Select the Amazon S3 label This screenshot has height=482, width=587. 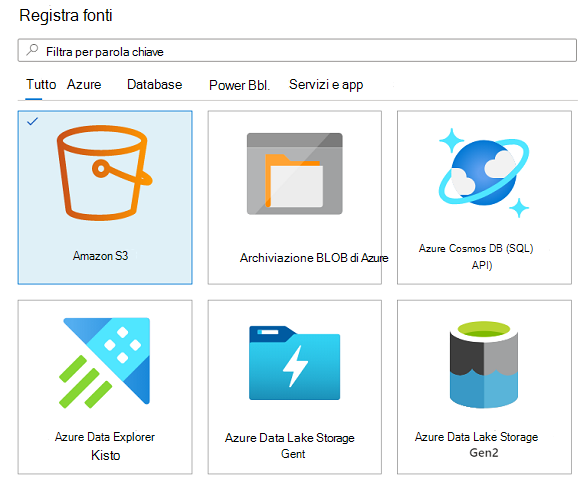point(100,256)
